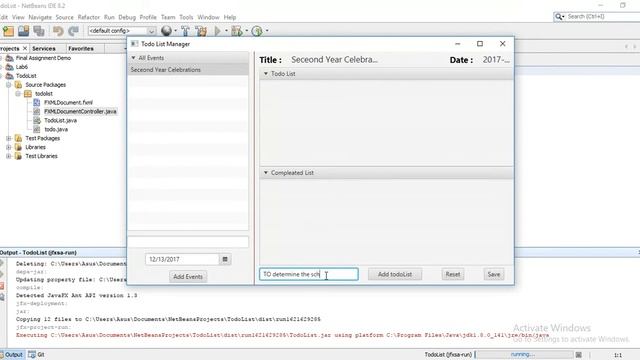Switch to the Output tab at bottom
Image resolution: width=640 pixels, height=360 pixels.
click(x=12, y=355)
